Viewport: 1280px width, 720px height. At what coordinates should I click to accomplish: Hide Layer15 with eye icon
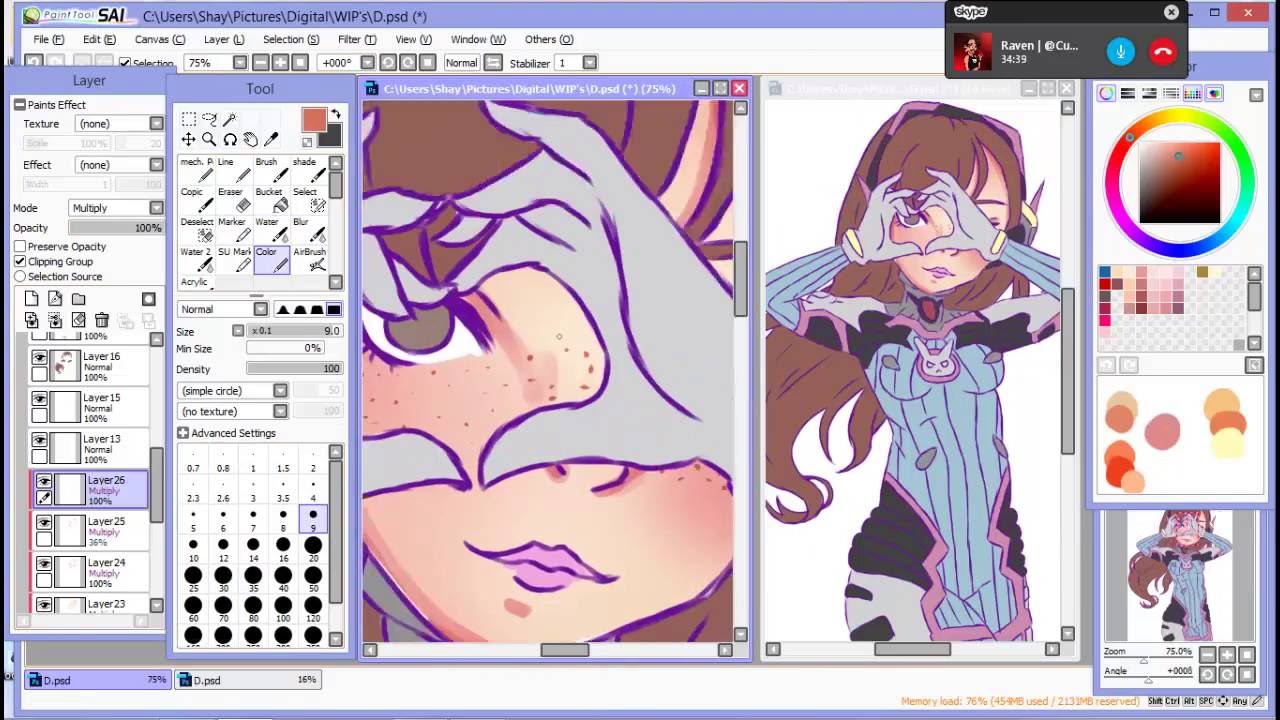[40, 398]
